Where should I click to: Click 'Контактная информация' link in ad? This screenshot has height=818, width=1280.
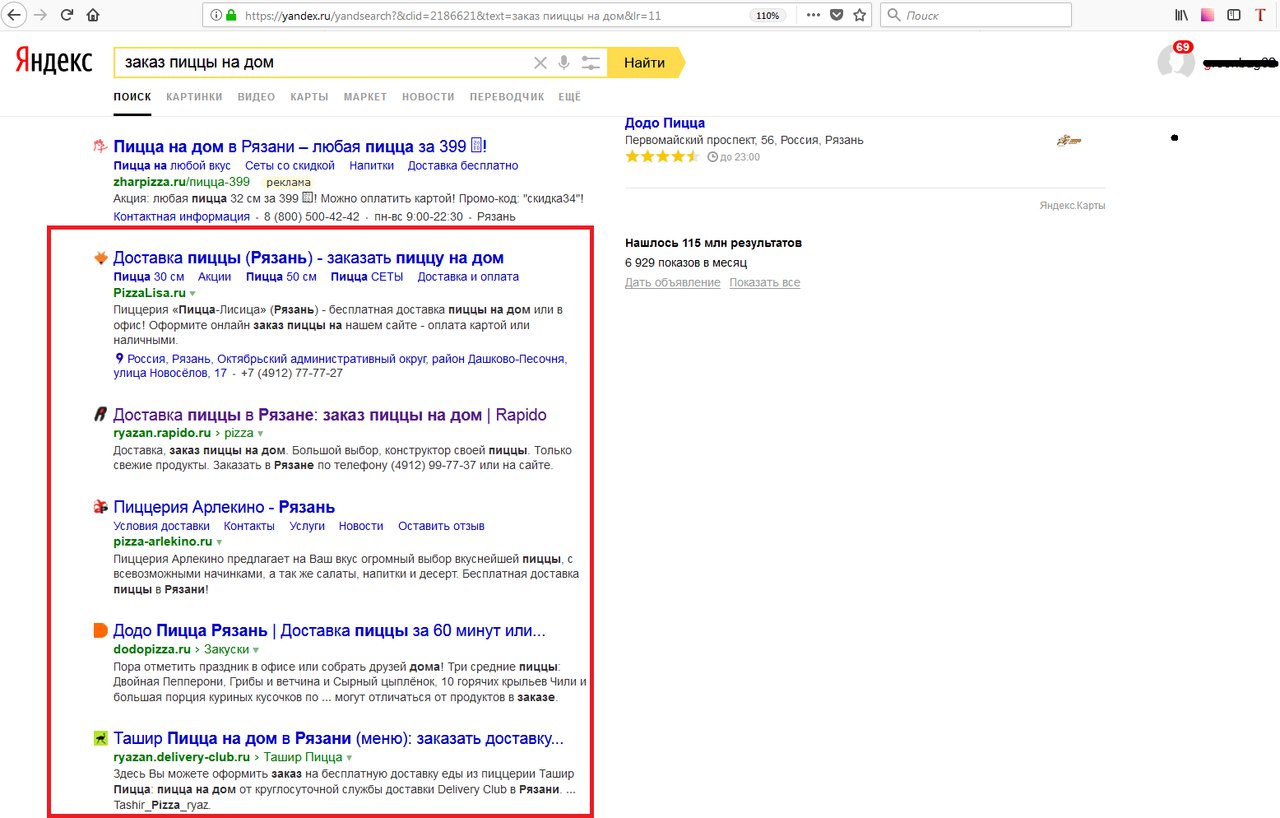tap(182, 217)
